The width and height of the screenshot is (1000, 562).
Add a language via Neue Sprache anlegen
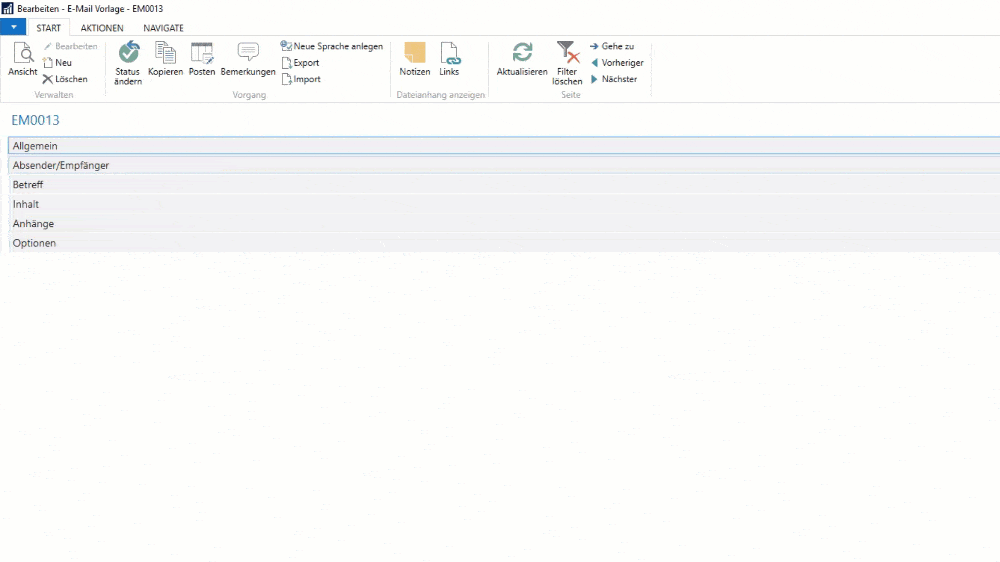[332, 46]
